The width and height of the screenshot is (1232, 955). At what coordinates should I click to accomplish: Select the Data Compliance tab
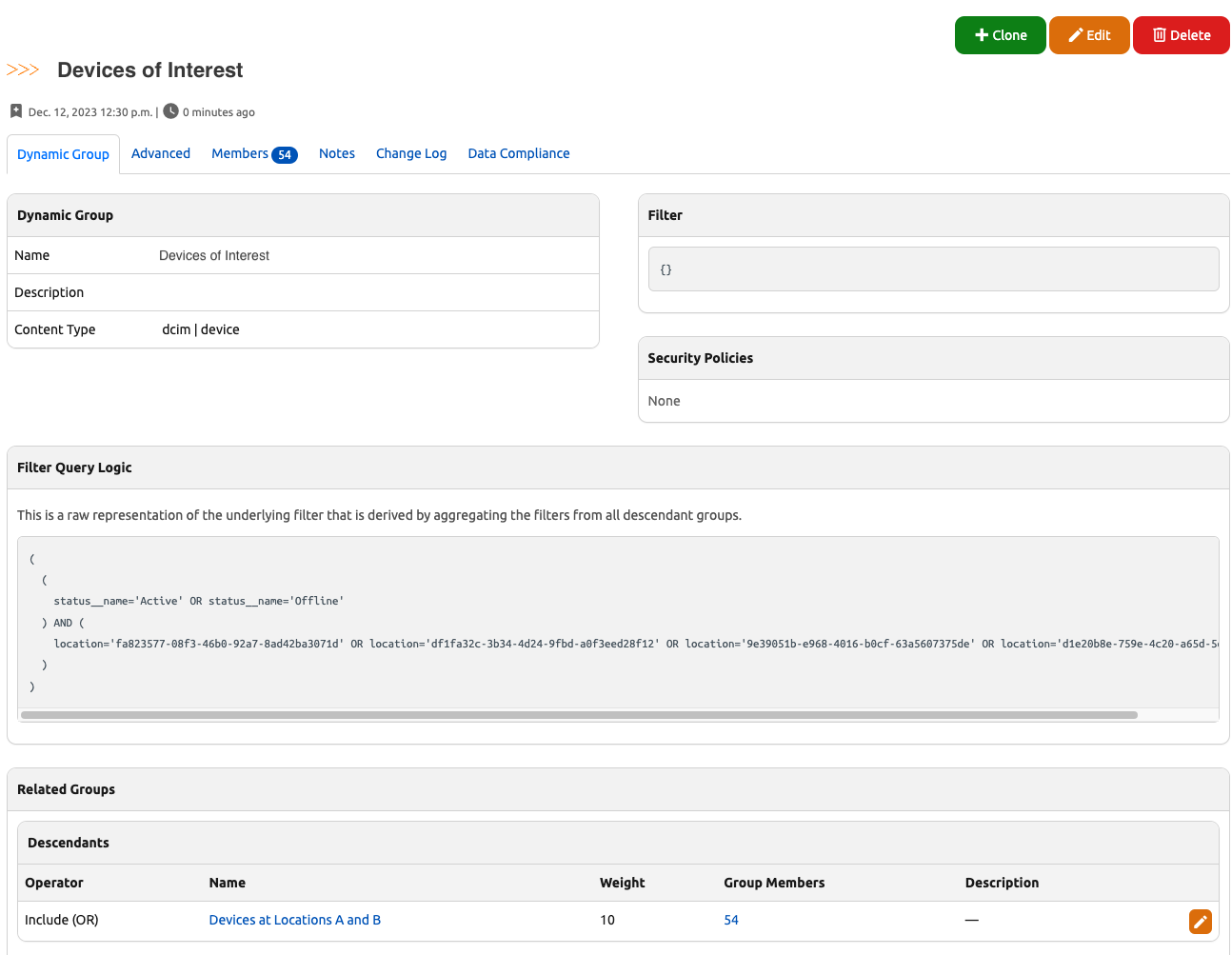pyautogui.click(x=519, y=153)
